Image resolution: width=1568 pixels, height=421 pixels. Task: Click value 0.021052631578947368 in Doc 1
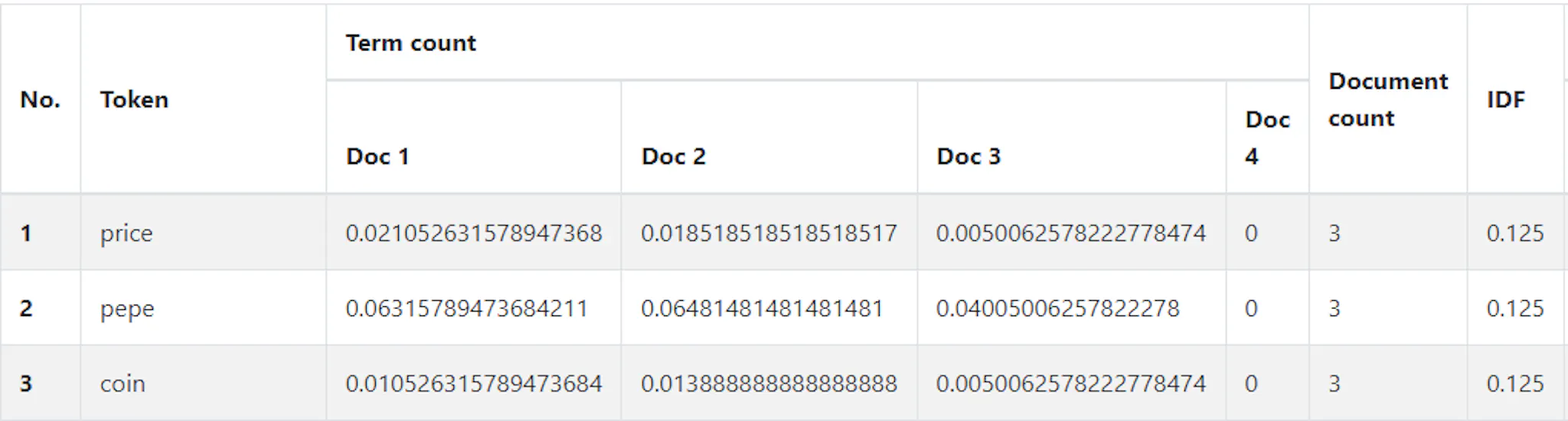coord(473,233)
